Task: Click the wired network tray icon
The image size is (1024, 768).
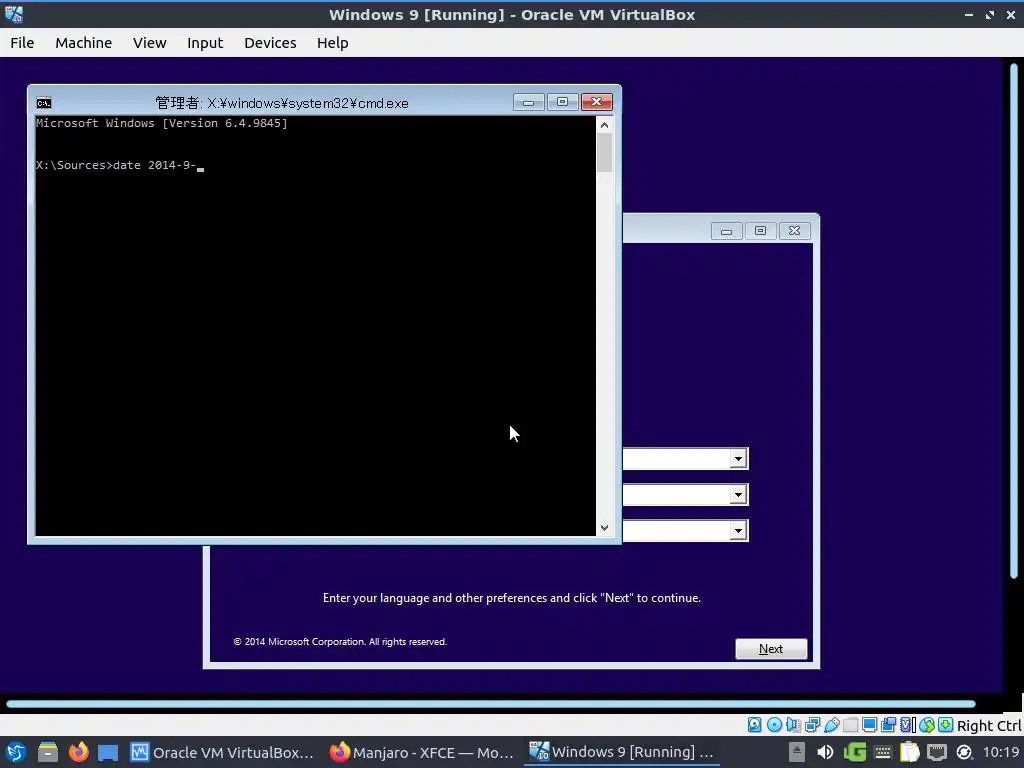Action: coord(936,752)
